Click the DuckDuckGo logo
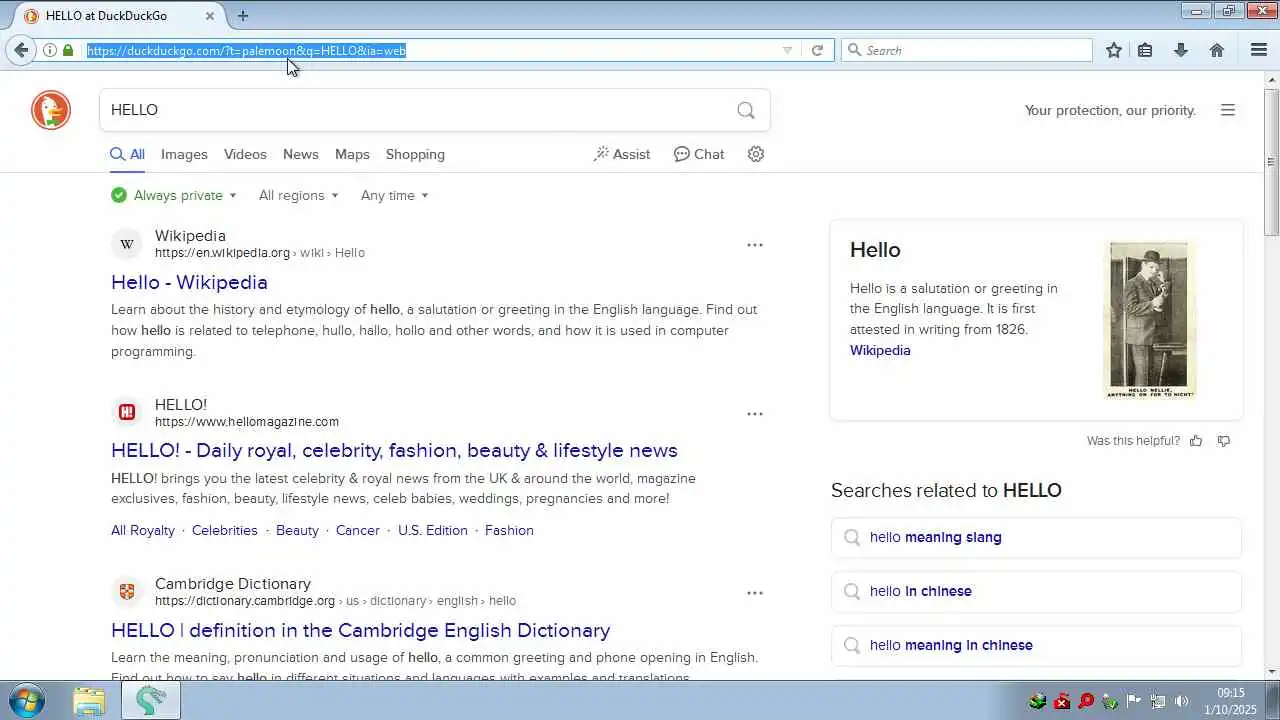This screenshot has width=1280, height=720. click(x=51, y=110)
